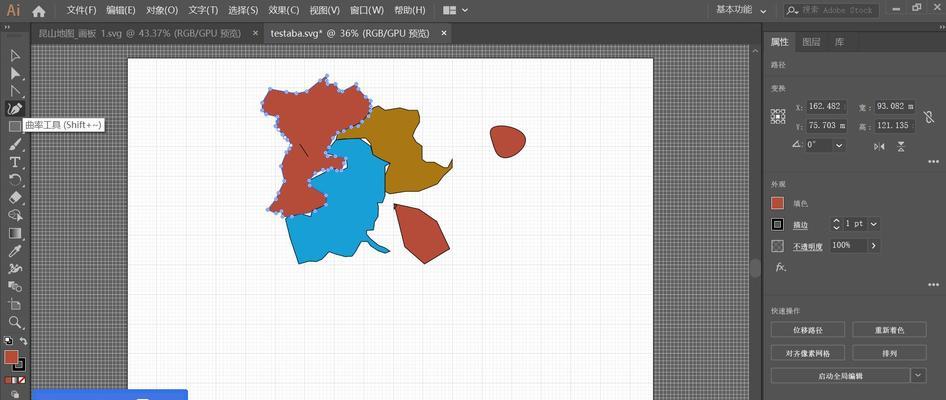Click the 排列 button

coord(889,353)
